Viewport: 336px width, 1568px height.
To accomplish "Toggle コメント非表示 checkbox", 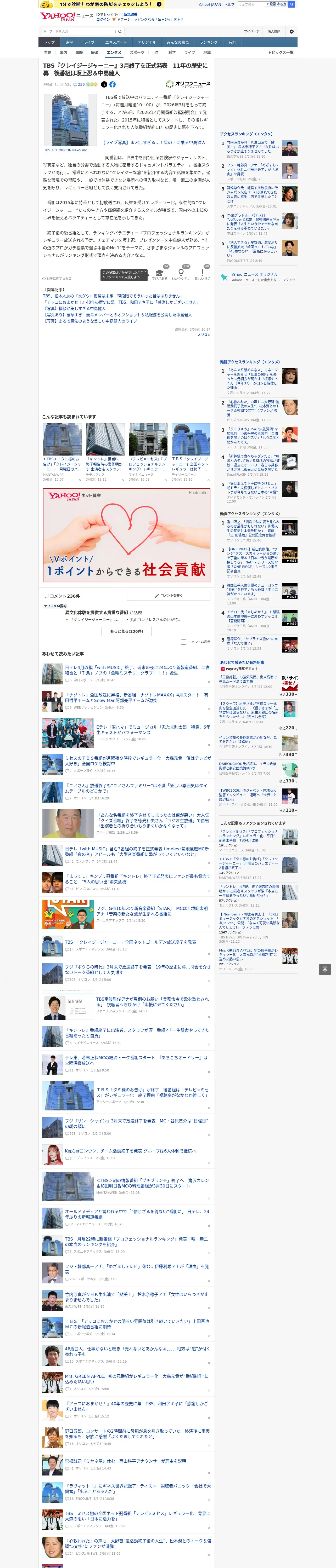I will [x=183, y=642].
